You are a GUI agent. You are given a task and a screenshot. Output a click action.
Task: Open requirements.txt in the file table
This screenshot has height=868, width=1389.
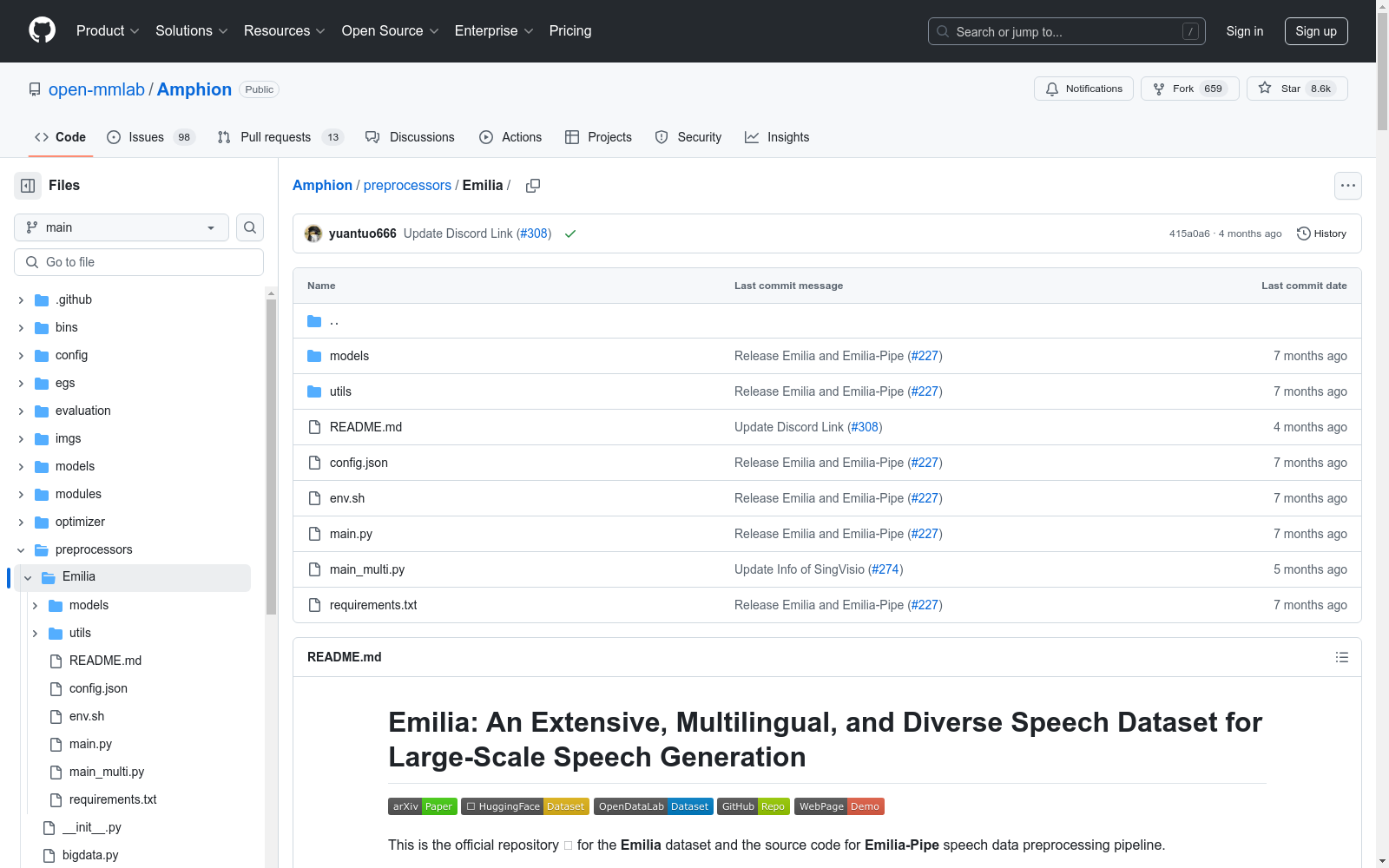click(373, 605)
